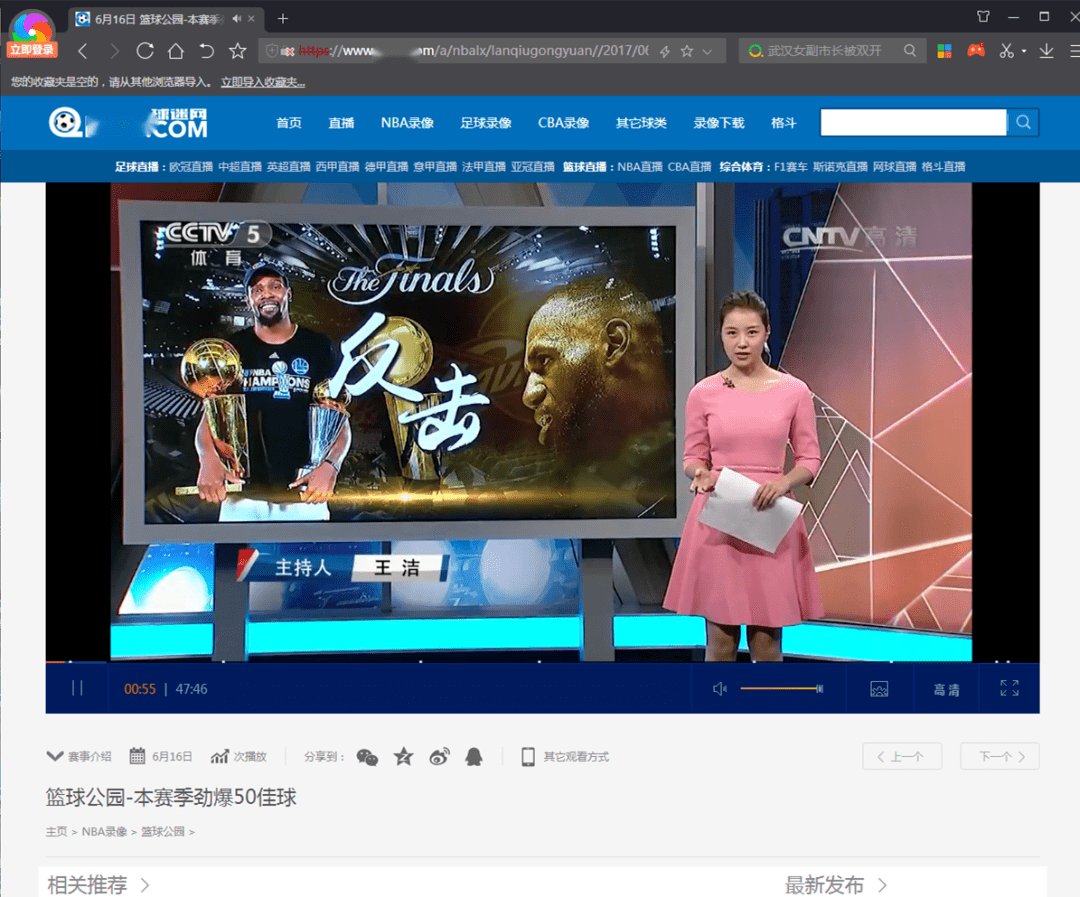
Task: Open the browser downloads arrow icon
Action: coord(1047,51)
